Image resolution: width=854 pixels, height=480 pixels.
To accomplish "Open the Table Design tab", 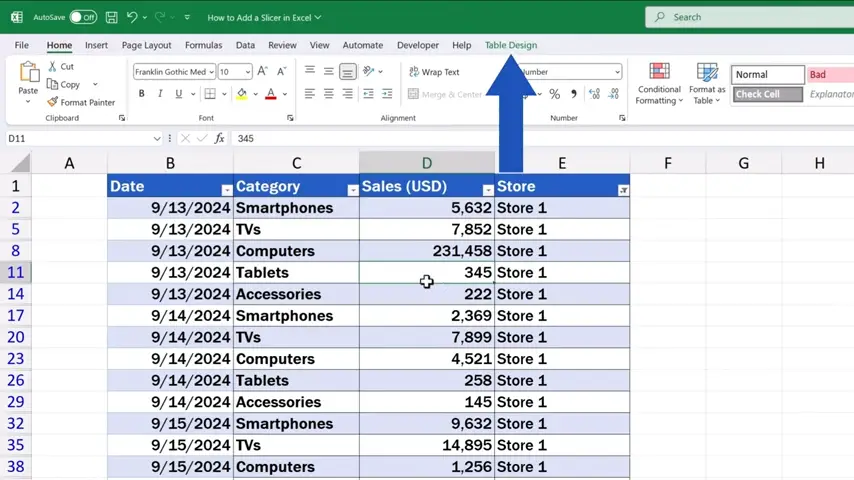I will (x=510, y=45).
